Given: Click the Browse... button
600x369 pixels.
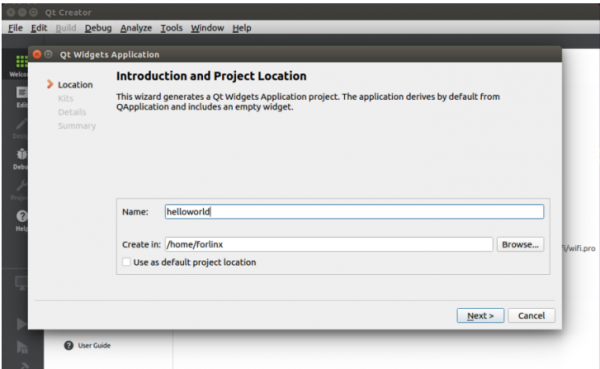Looking at the screenshot, I should tap(520, 245).
